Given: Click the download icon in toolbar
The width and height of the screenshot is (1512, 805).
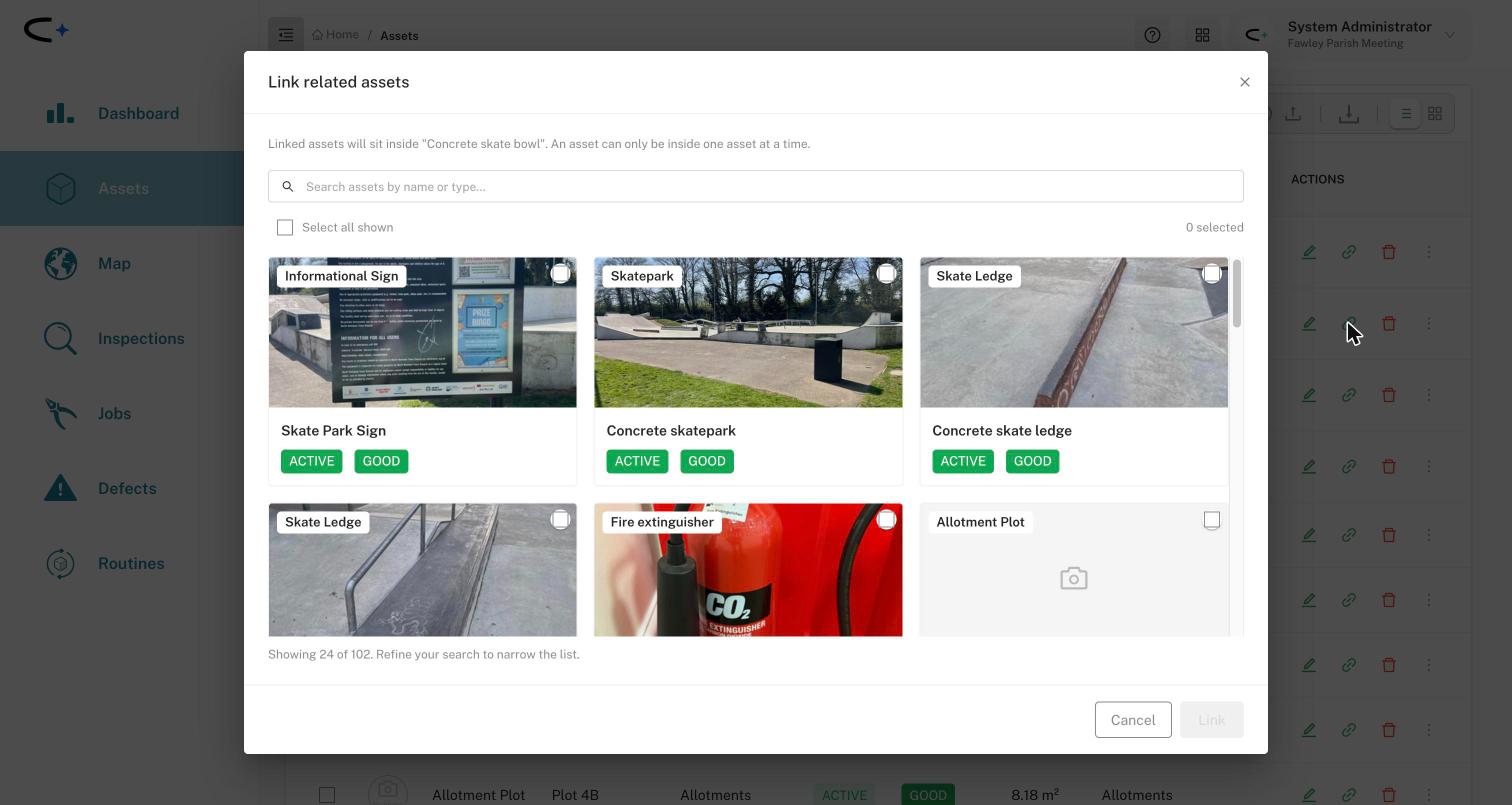Looking at the screenshot, I should tap(1349, 114).
